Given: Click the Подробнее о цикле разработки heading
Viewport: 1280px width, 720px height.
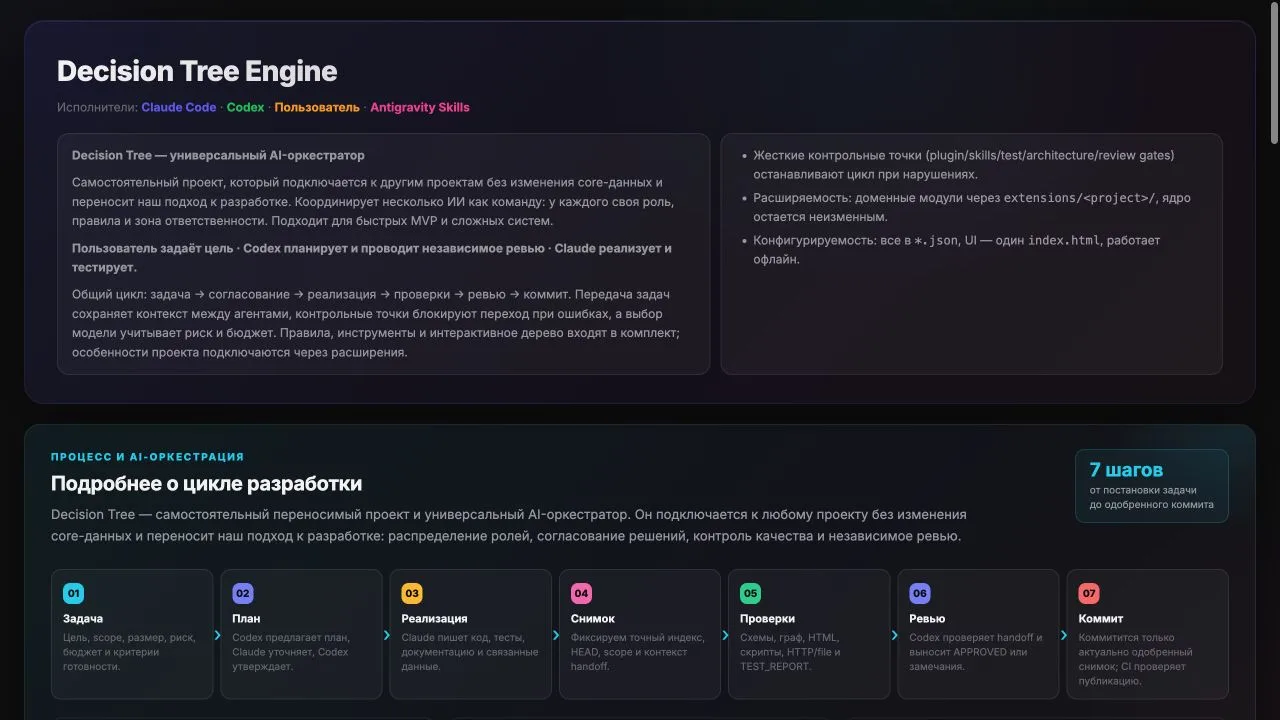Looking at the screenshot, I should tap(206, 484).
